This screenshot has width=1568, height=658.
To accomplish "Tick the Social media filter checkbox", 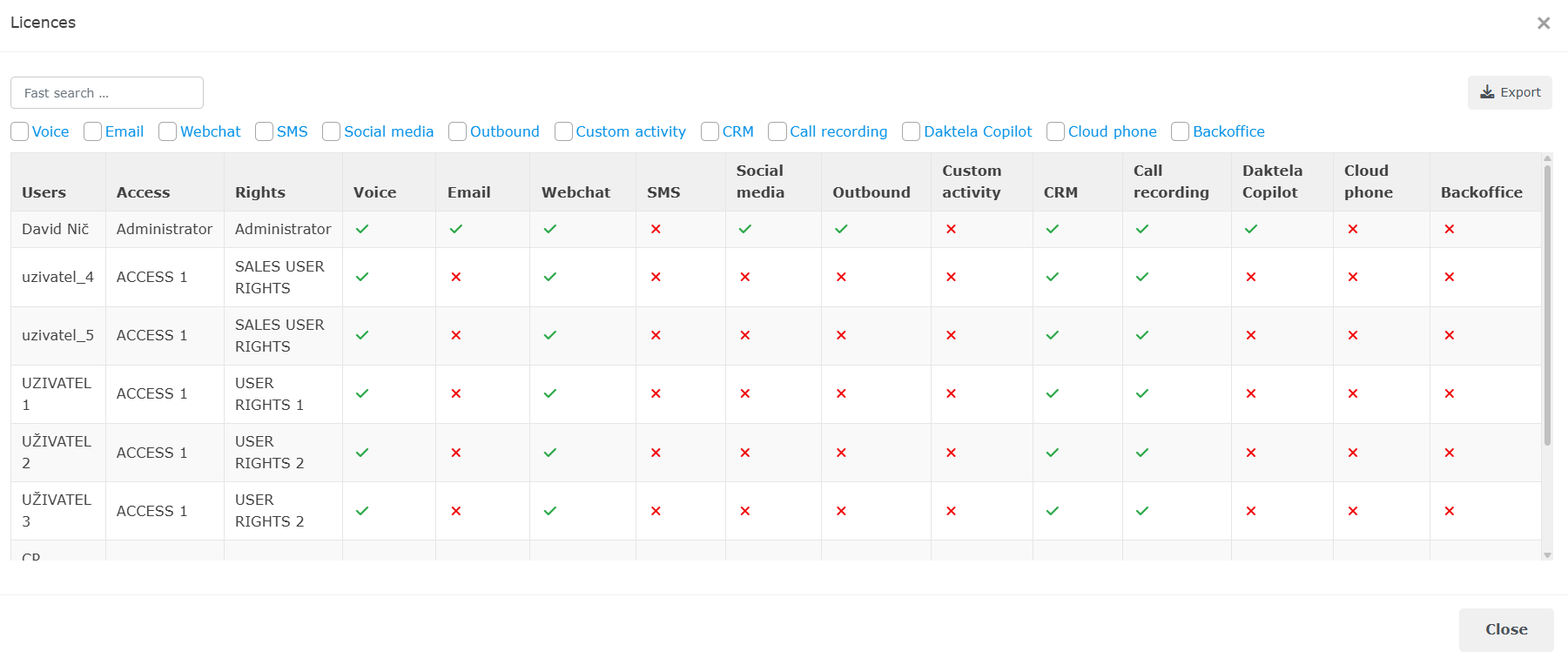I will 332,131.
